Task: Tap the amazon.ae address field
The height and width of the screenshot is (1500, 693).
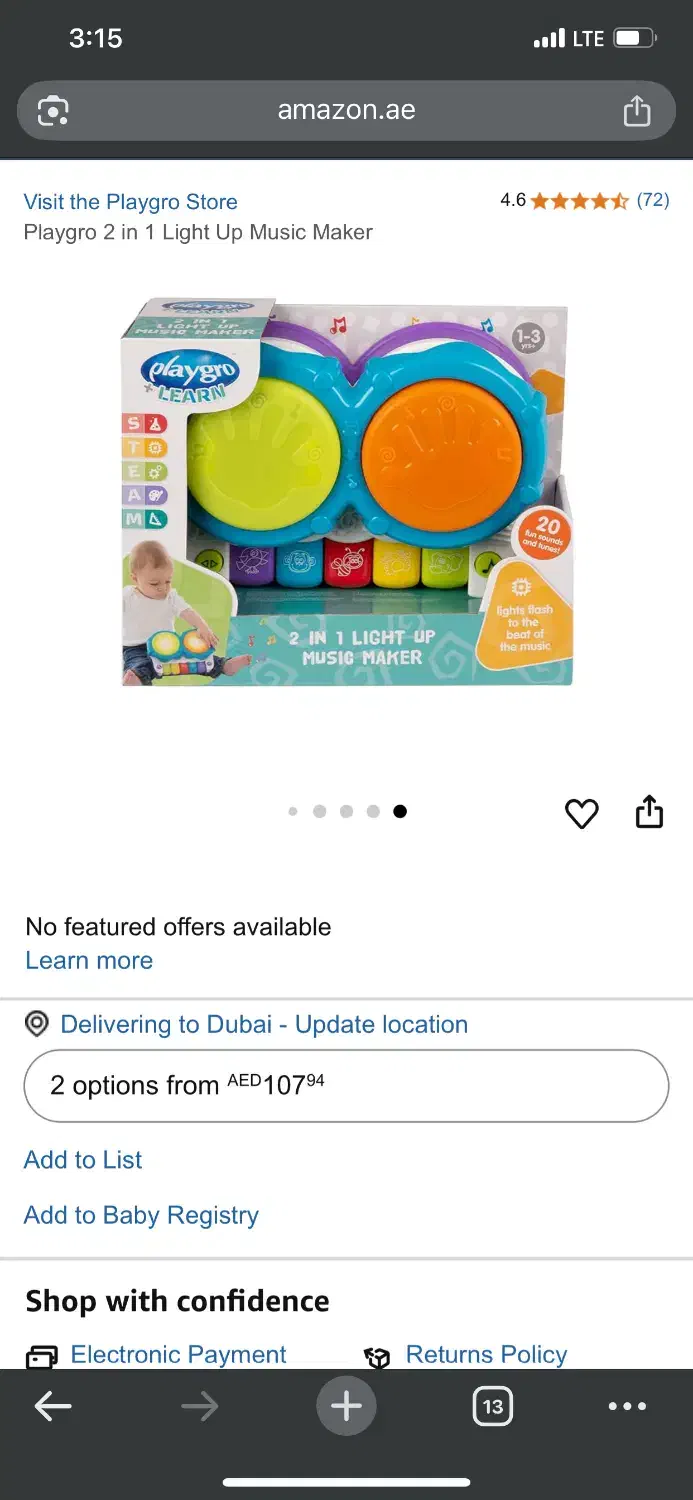Action: (x=346, y=110)
